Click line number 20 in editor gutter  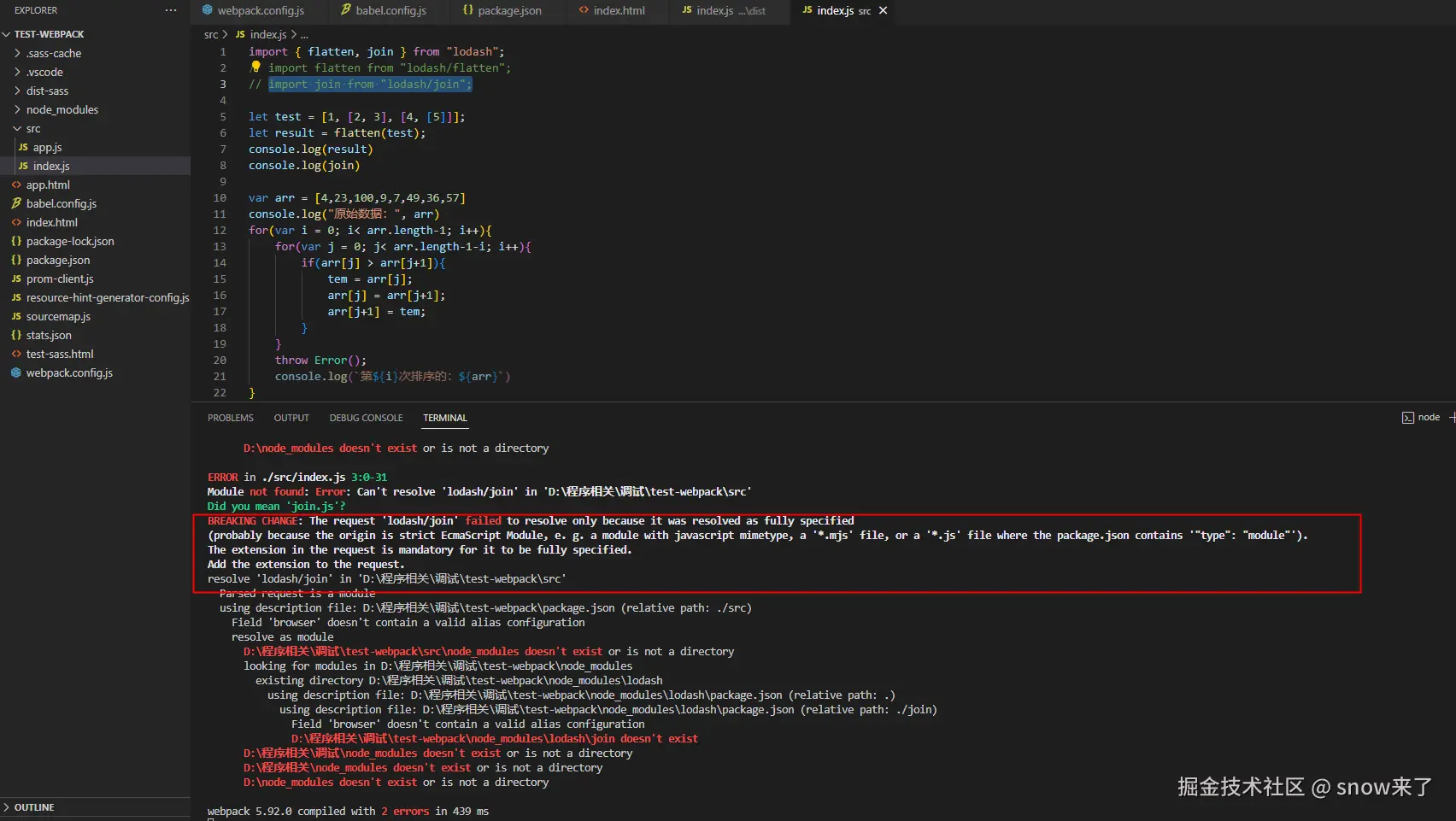coord(220,360)
